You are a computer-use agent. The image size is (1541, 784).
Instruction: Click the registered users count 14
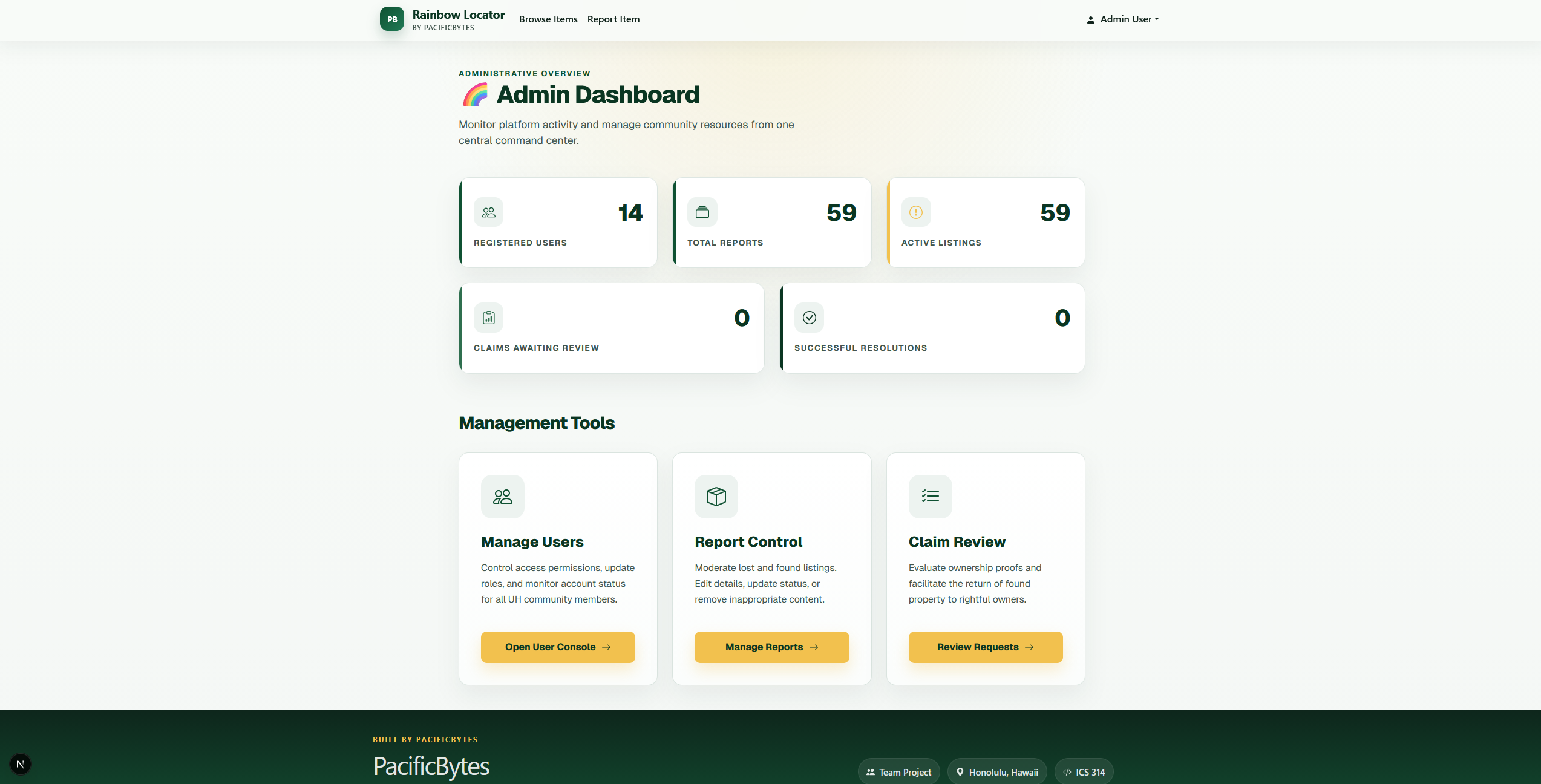point(630,213)
